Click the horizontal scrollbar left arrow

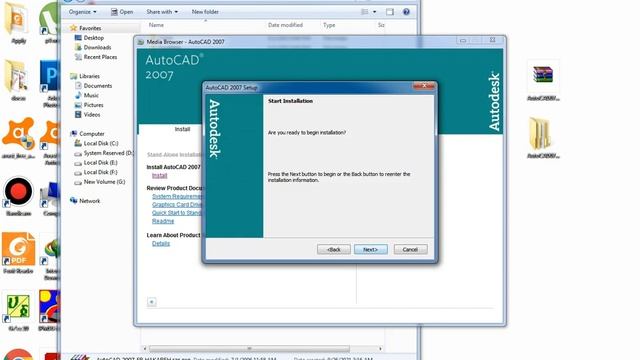[x=144, y=349]
